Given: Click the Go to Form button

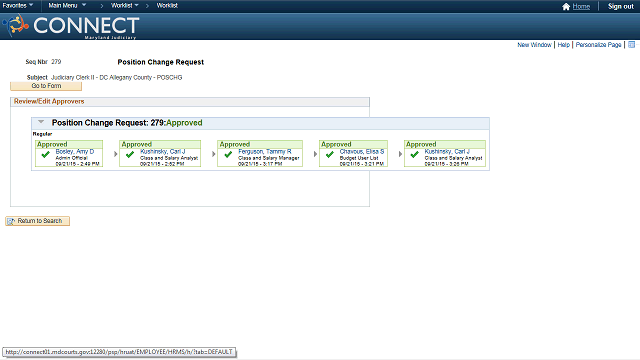Looking at the screenshot, I should pyautogui.click(x=46, y=86).
